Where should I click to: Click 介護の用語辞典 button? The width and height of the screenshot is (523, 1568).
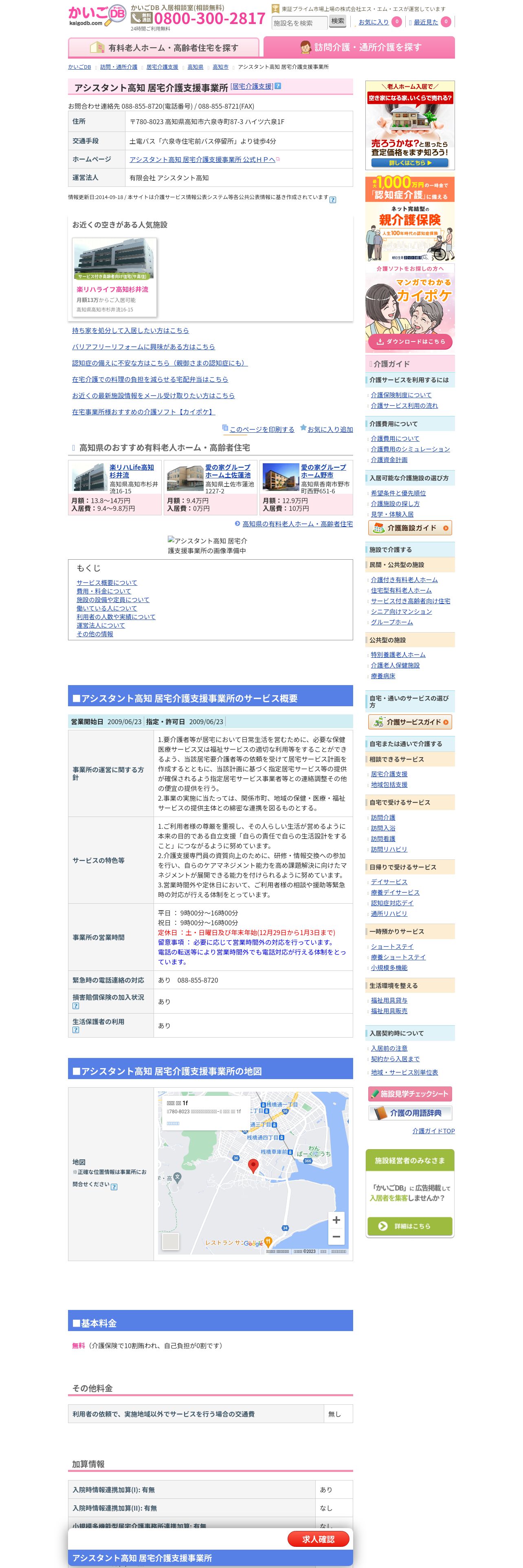pyautogui.click(x=410, y=1112)
